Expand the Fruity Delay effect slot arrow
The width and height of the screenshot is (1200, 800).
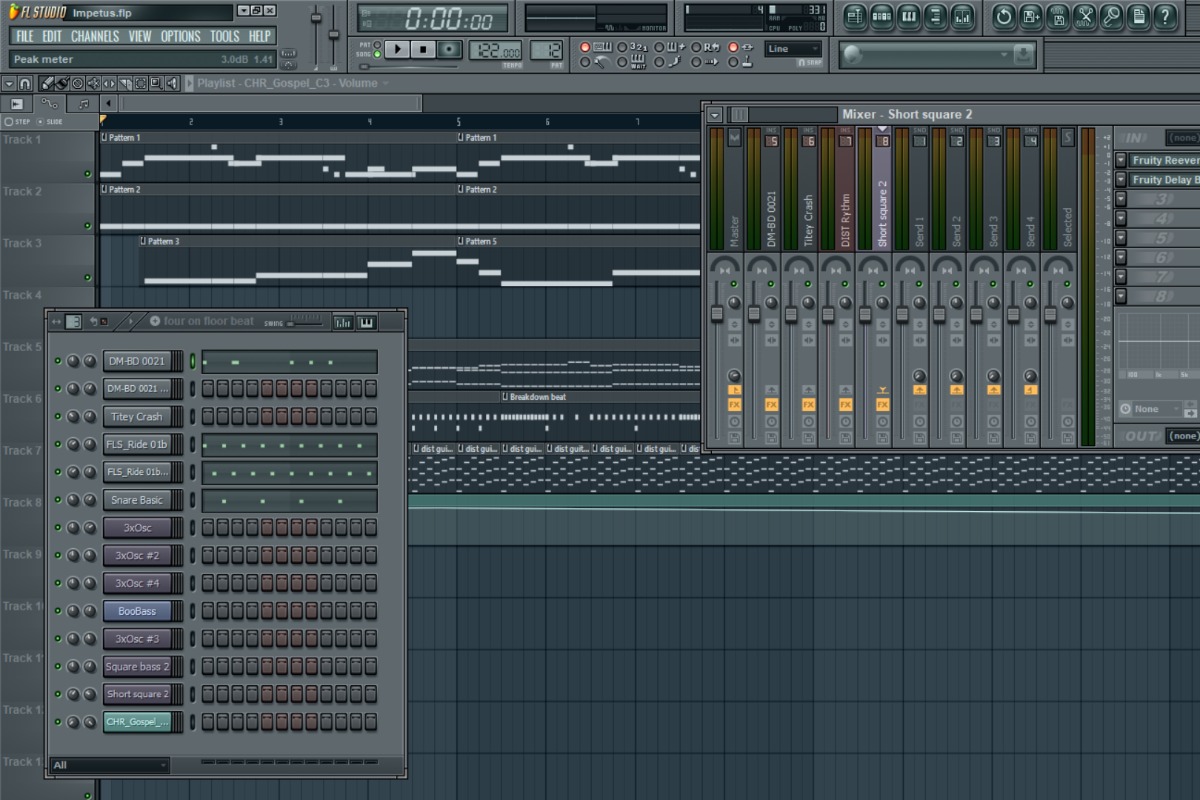1121,180
